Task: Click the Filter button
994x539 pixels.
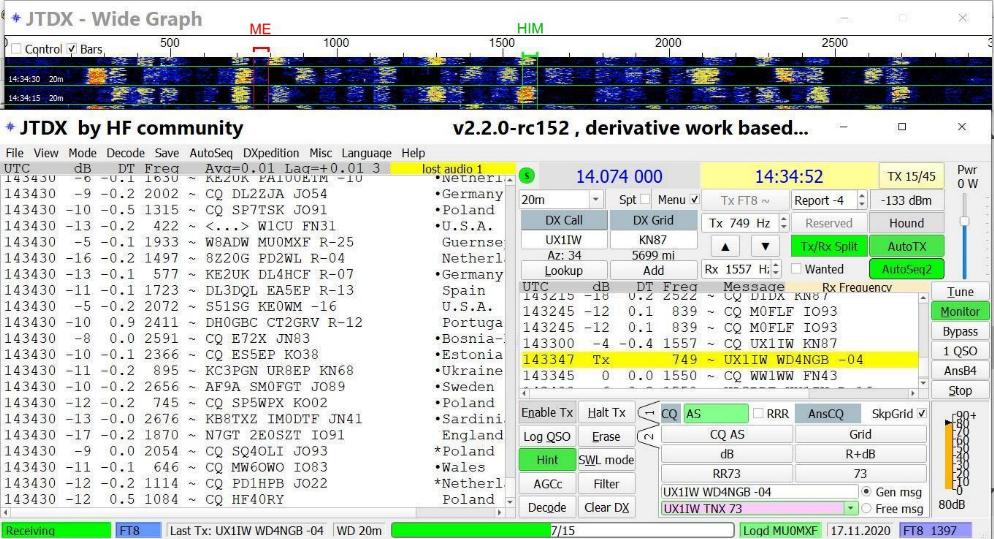Action: pos(606,484)
